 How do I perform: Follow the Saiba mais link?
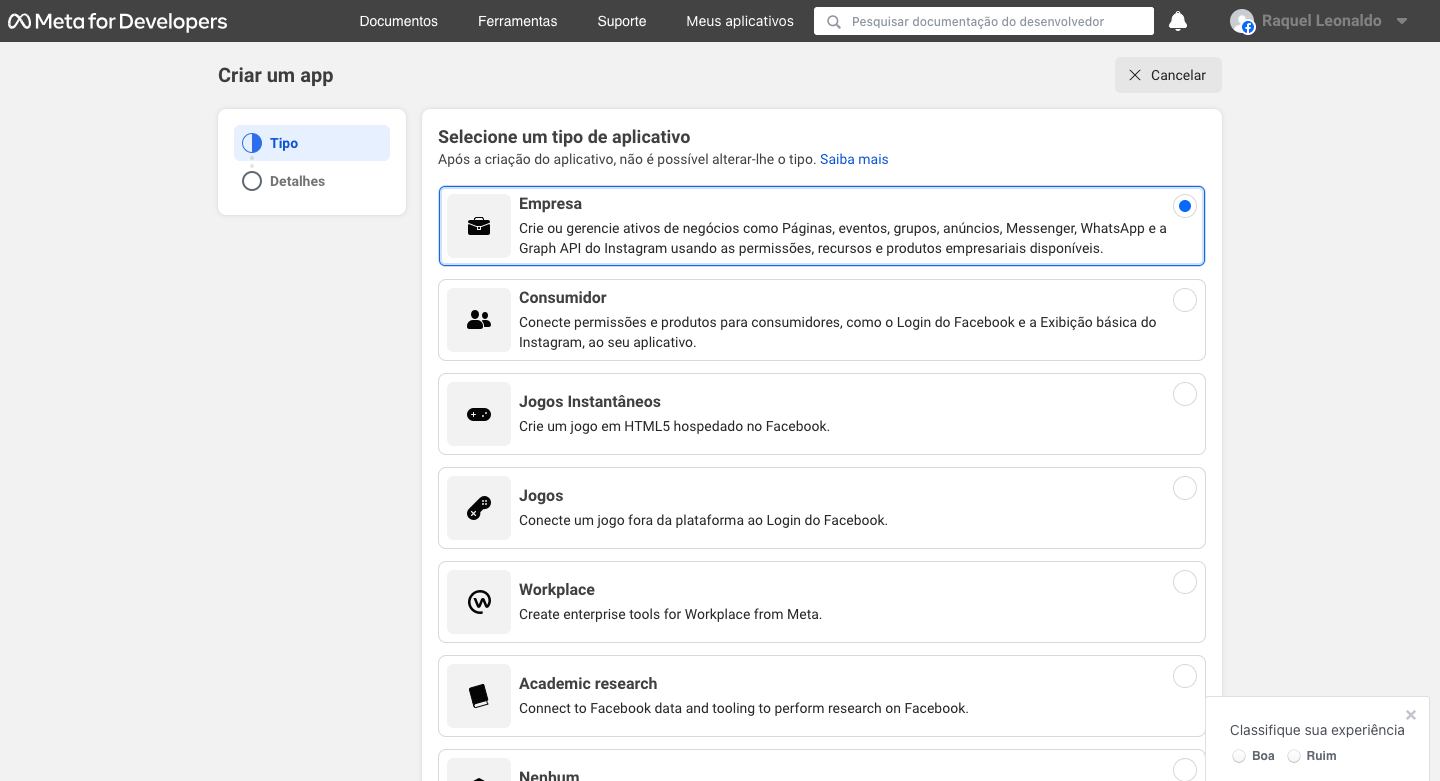click(854, 159)
